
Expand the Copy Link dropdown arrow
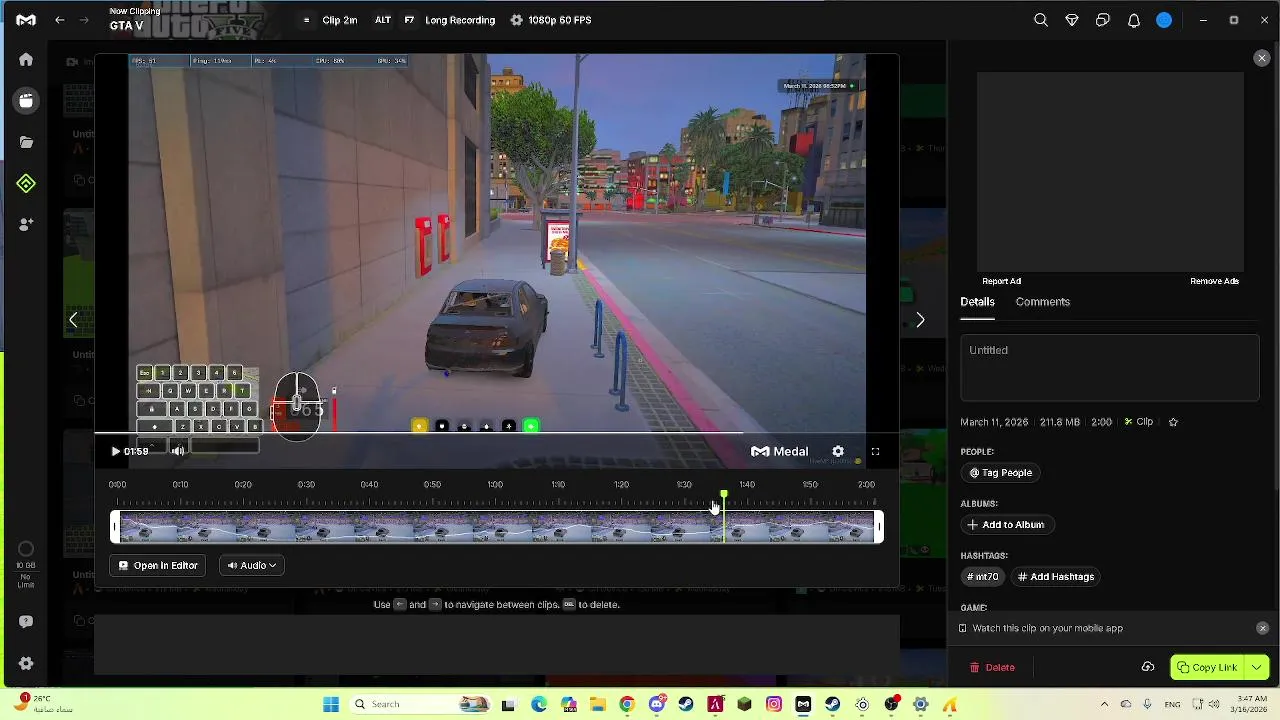pos(1257,667)
